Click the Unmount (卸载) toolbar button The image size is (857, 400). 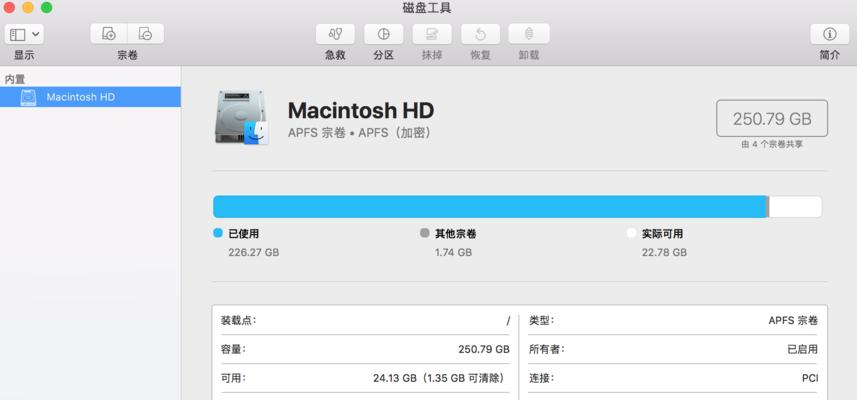click(x=529, y=34)
